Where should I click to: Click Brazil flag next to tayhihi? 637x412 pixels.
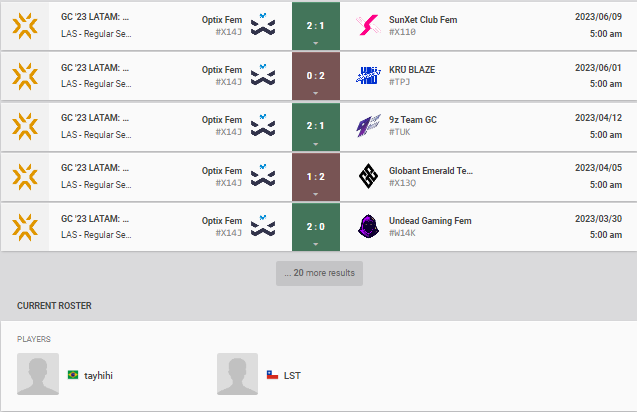click(73, 375)
